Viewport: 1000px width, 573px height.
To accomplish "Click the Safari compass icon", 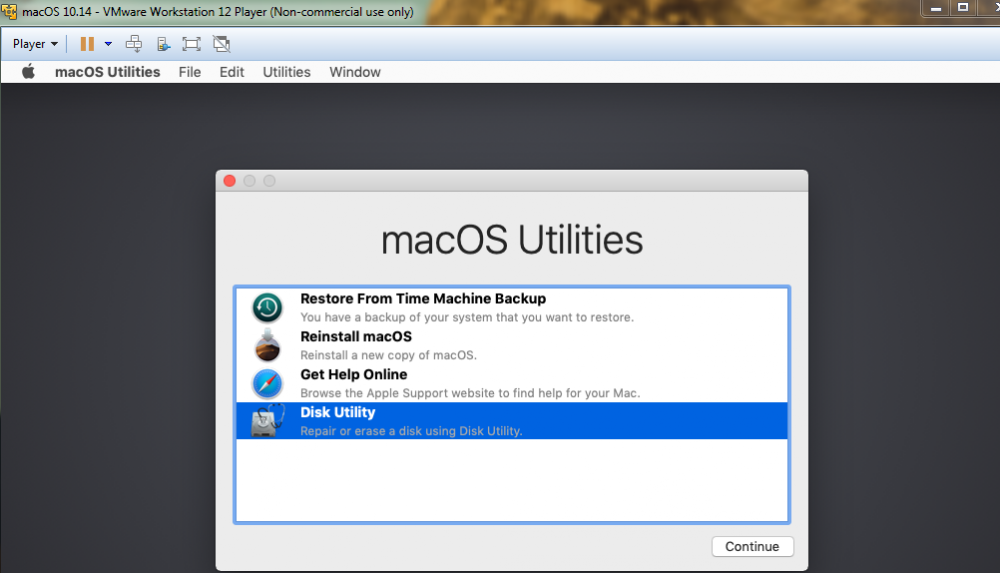I will point(267,383).
